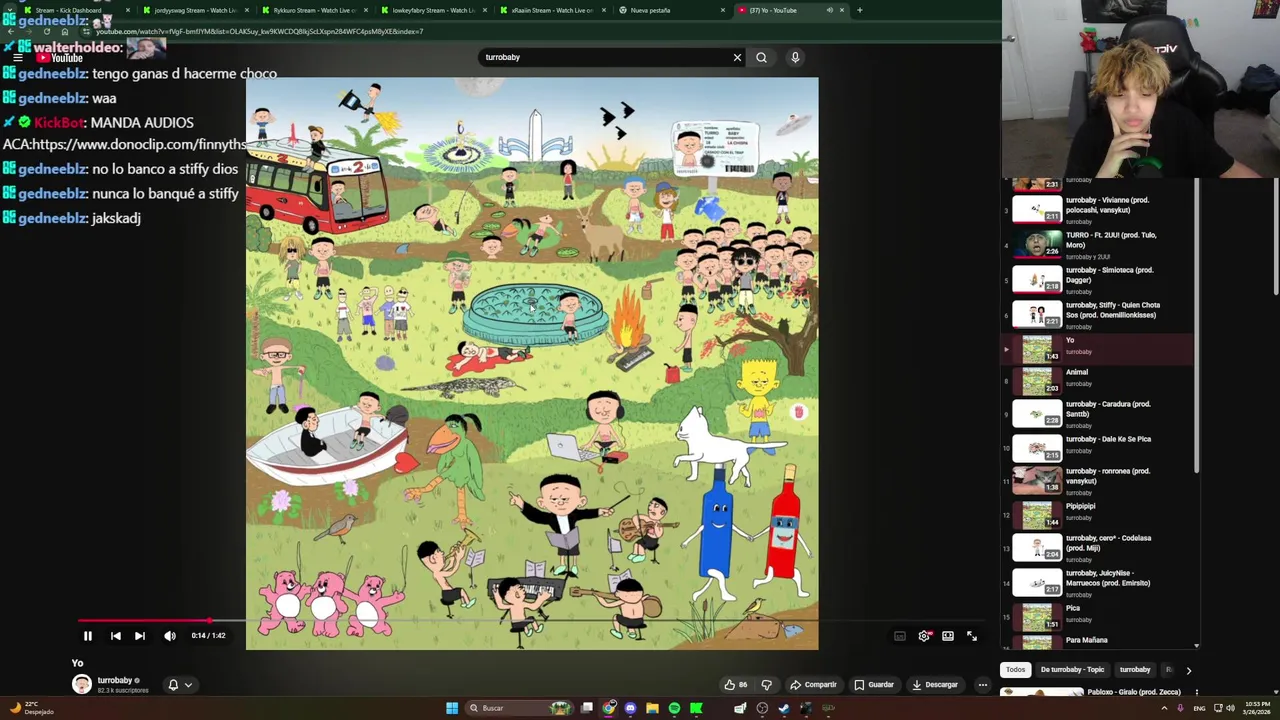1280x720 pixels.
Task: Pause the YouTube video
Action: (88, 636)
